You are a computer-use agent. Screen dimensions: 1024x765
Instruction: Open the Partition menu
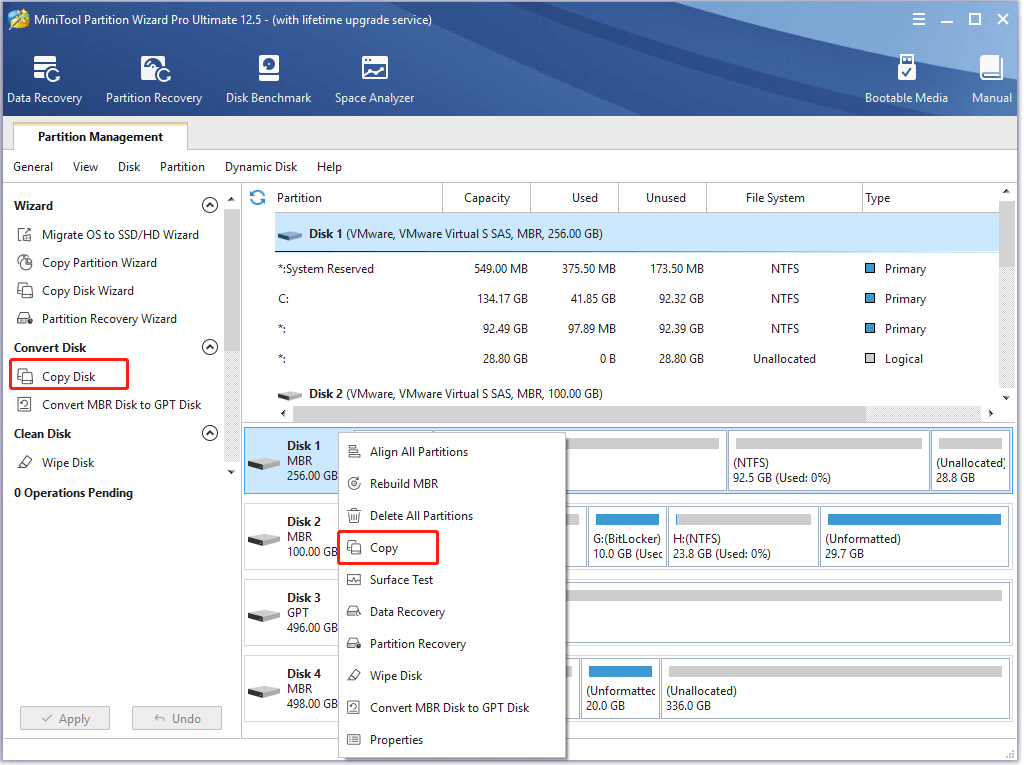pos(182,167)
